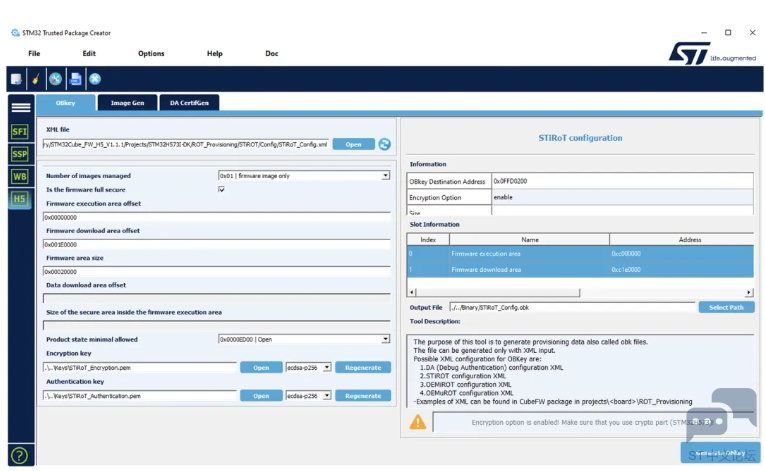Click the round blue globe toolbar icon

point(55,79)
